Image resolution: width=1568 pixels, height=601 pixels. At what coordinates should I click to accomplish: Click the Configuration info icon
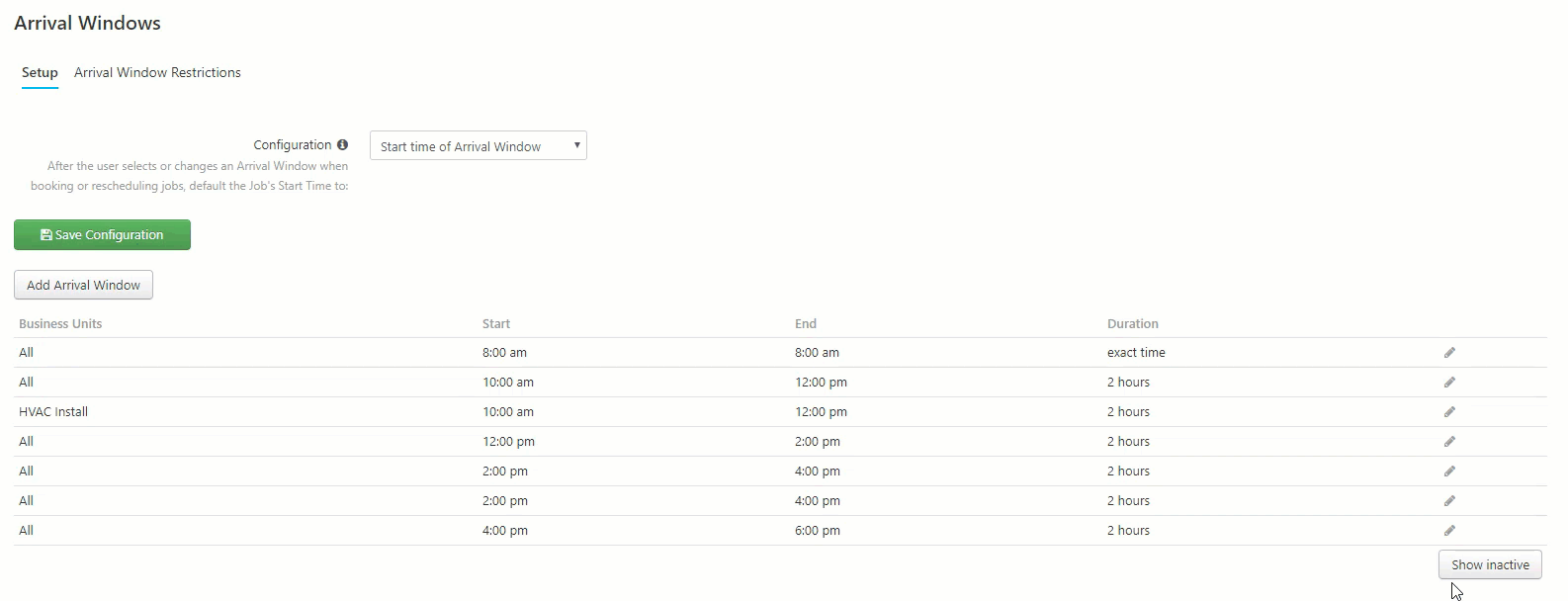(342, 144)
